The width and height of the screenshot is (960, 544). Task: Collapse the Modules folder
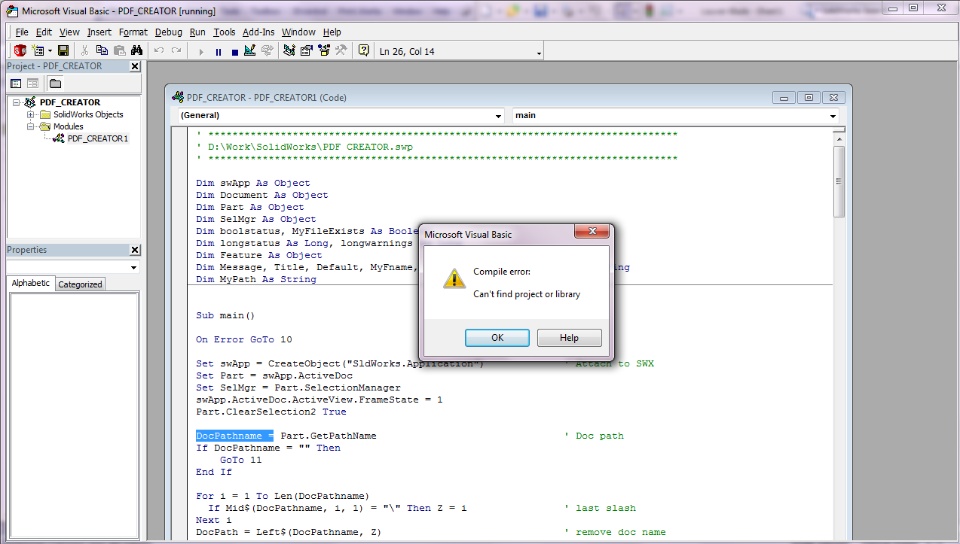pos(30,126)
